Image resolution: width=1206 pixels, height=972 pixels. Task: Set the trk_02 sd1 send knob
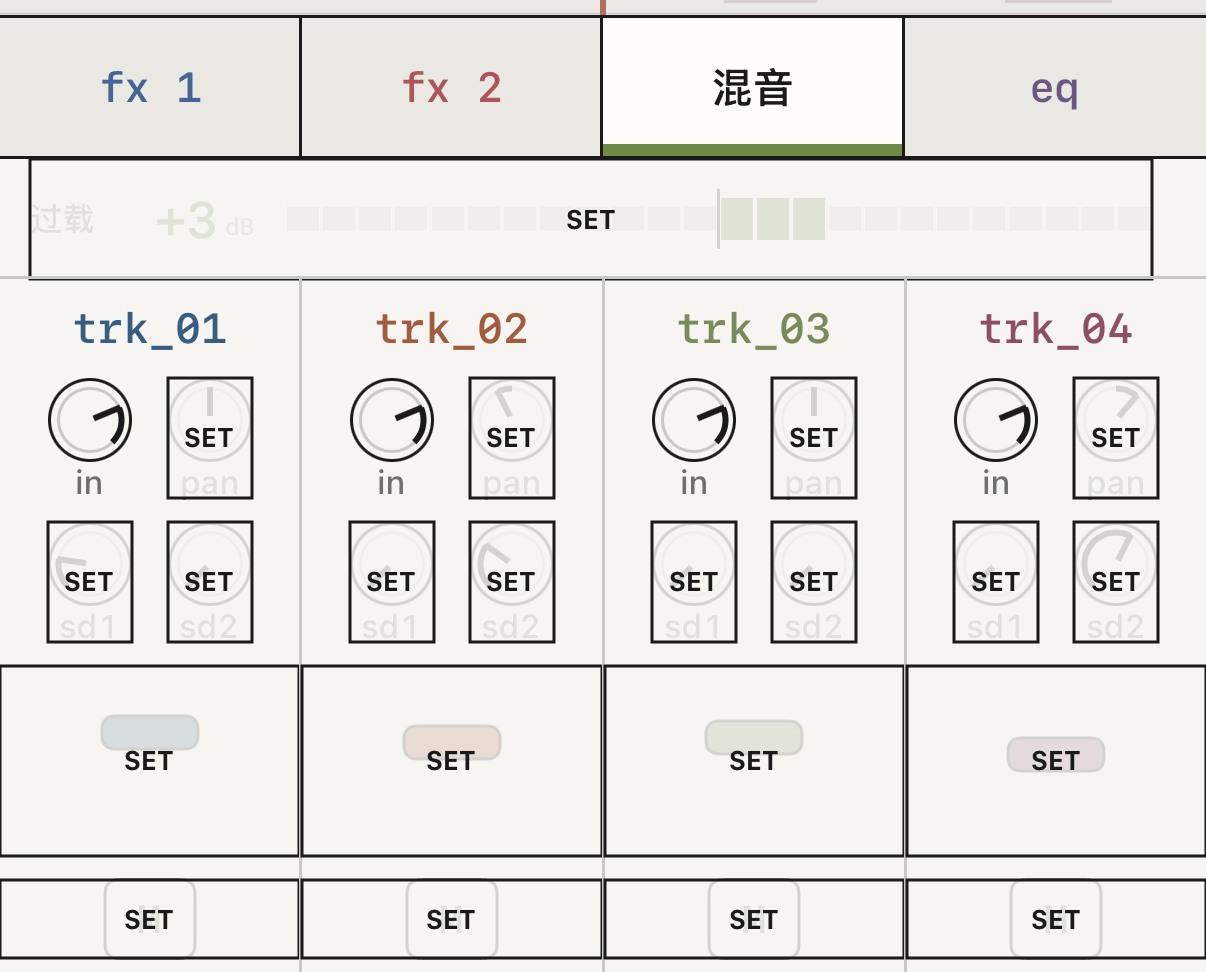click(392, 582)
